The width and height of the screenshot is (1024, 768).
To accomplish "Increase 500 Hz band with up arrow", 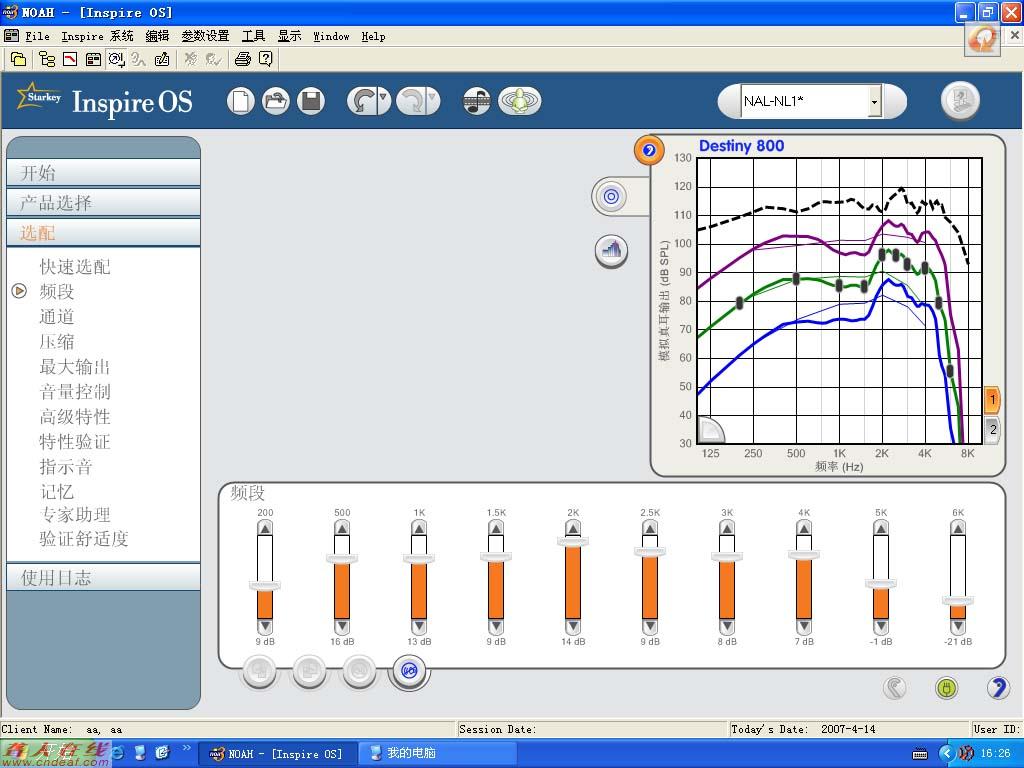I will click(342, 528).
